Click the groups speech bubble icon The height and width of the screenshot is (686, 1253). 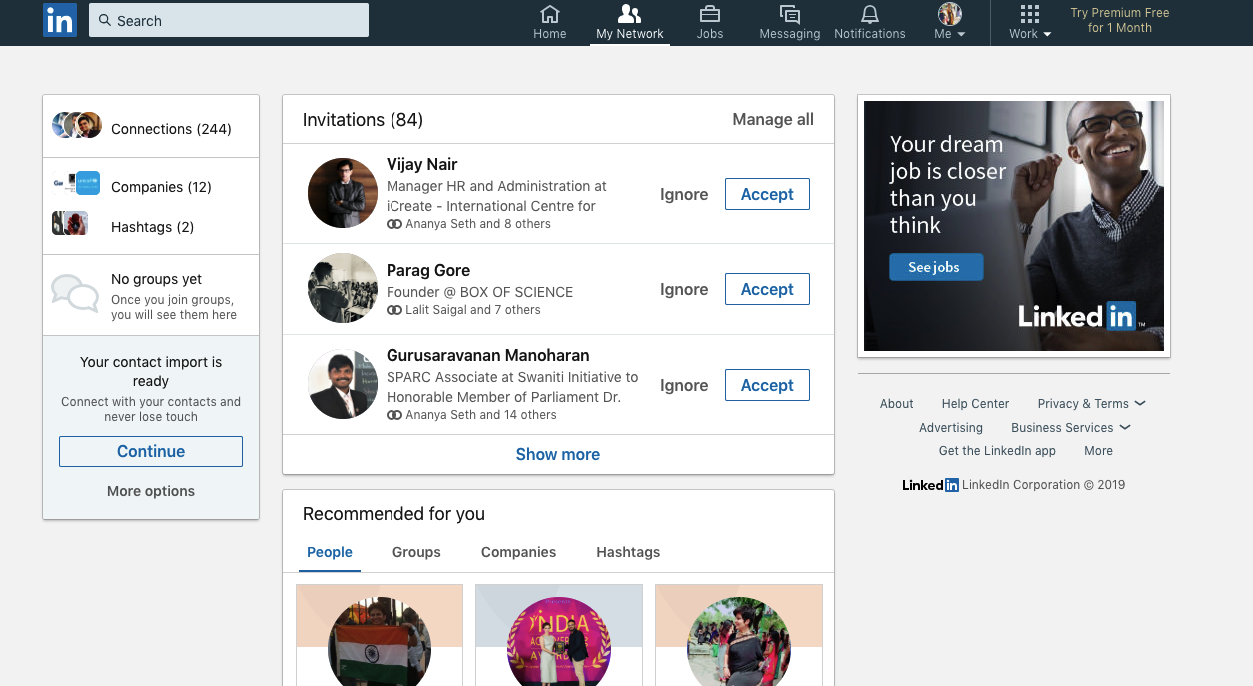(75, 293)
